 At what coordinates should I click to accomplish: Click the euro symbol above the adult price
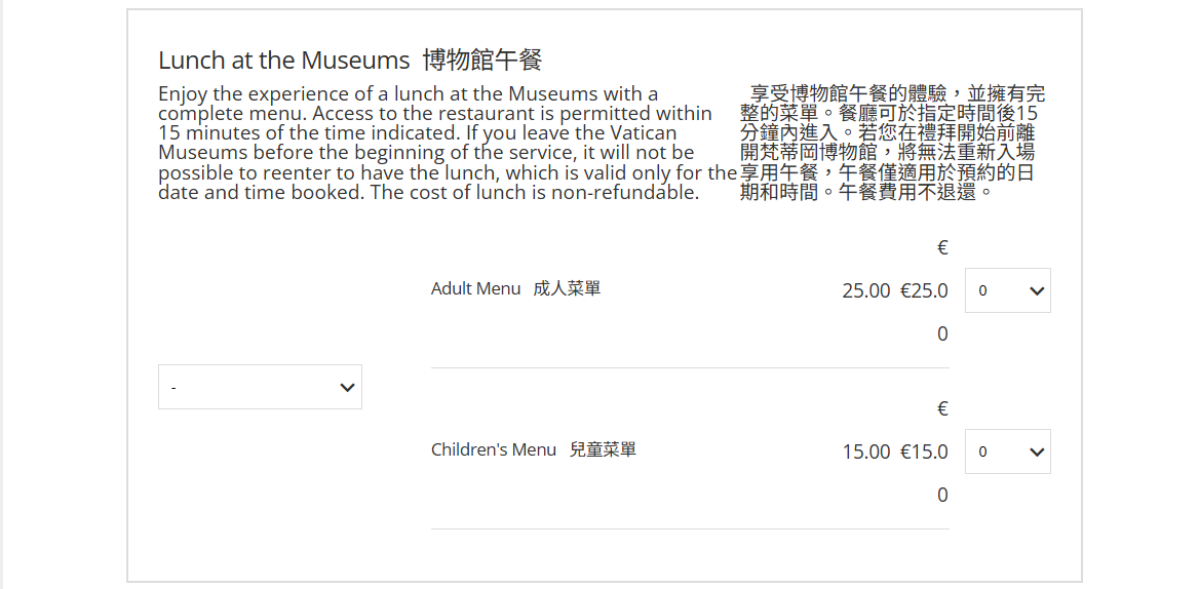coord(942,248)
